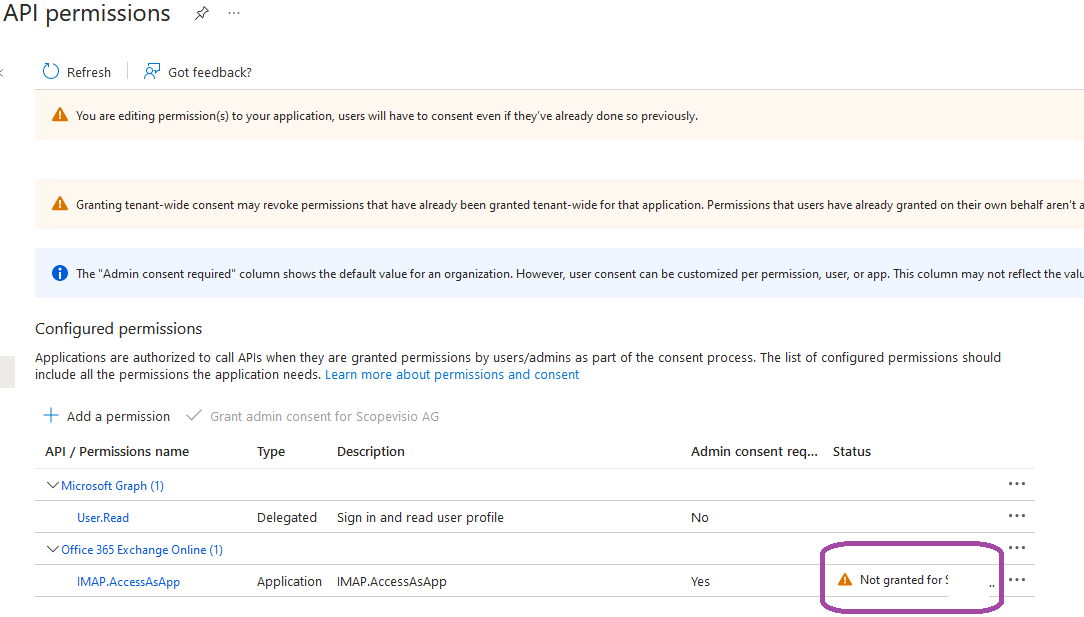Click the Refresh icon
1084x617 pixels.
click(x=51, y=72)
